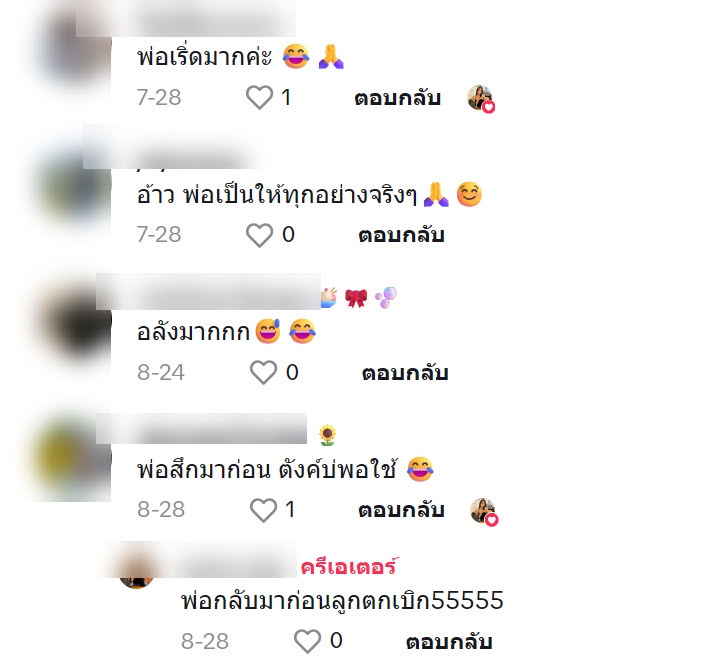Like the อลังมากกก comment
Screen dimensions: 723x667
coord(263,372)
